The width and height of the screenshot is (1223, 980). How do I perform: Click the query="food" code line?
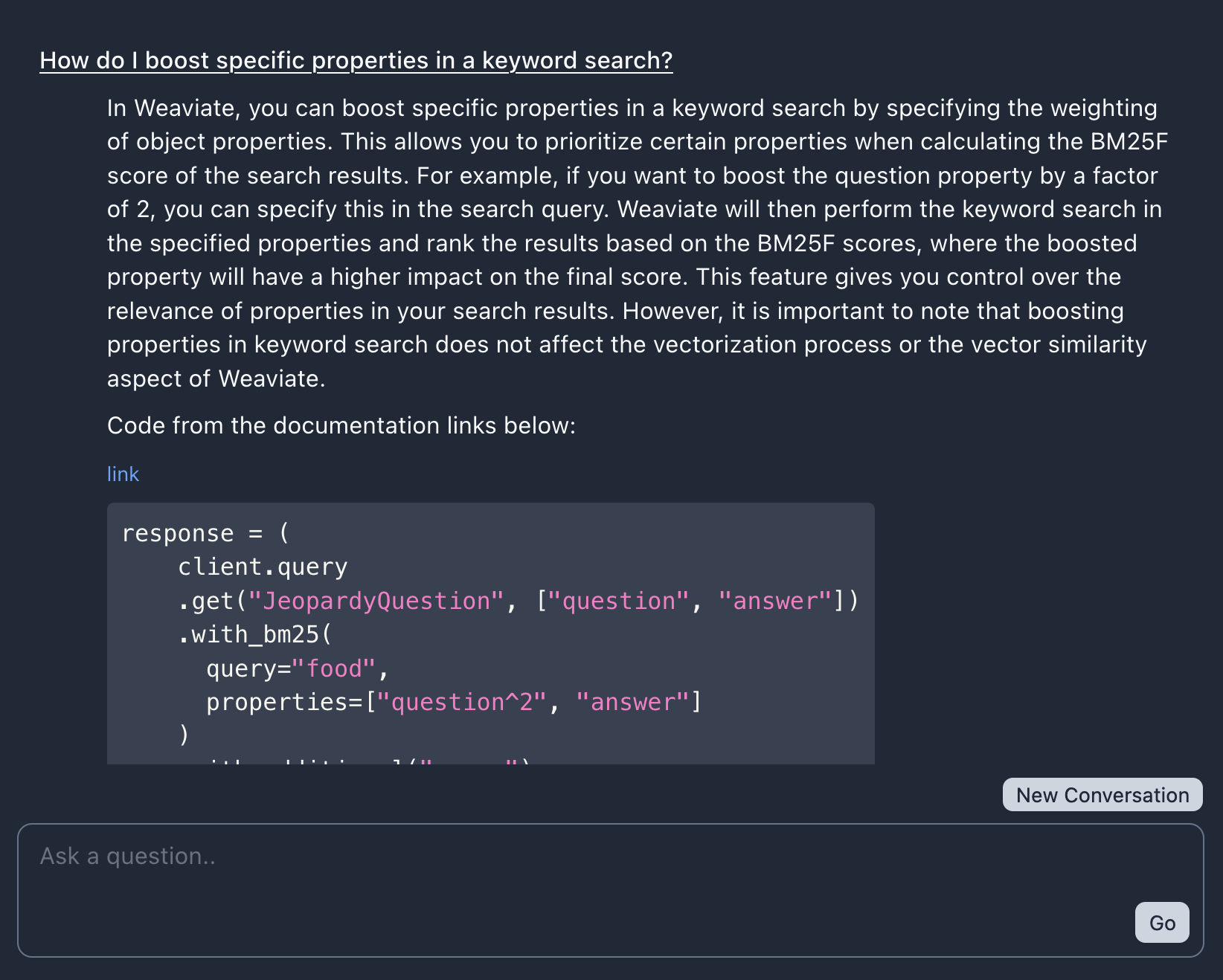click(297, 668)
